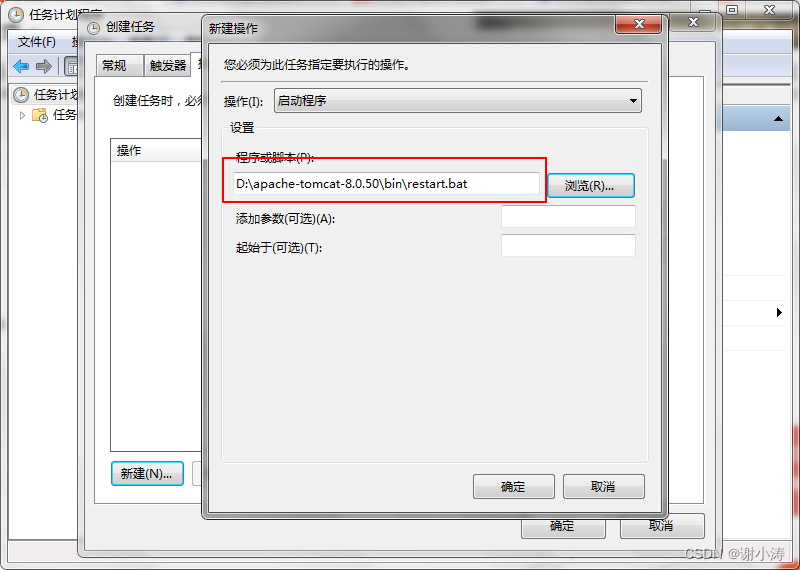Select the 任务计划 root clock icon in tree
Screen dimensions: 800x570
(21, 94)
